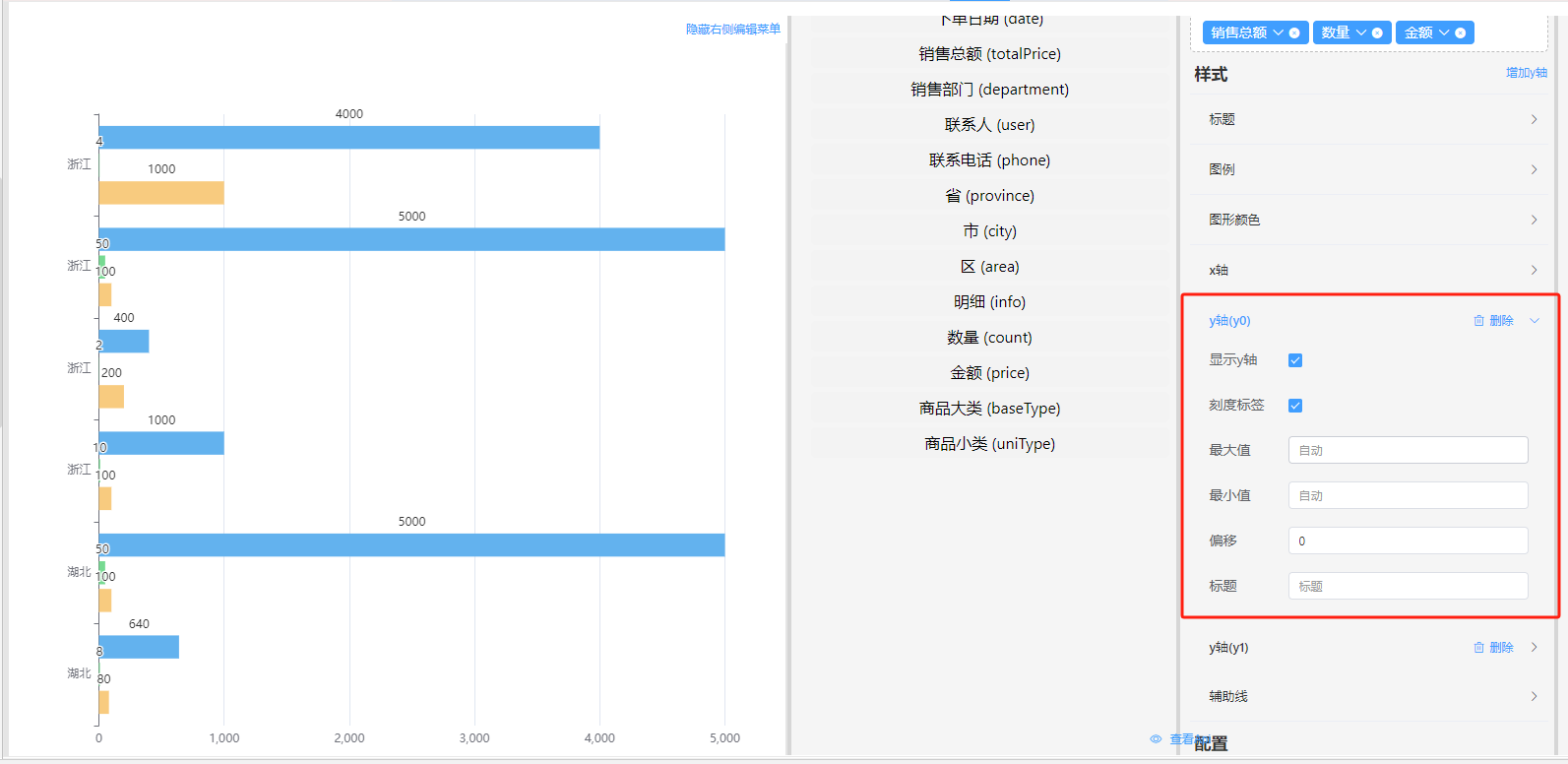Uncheck the 刻度标签 checkbox

(x=1295, y=406)
